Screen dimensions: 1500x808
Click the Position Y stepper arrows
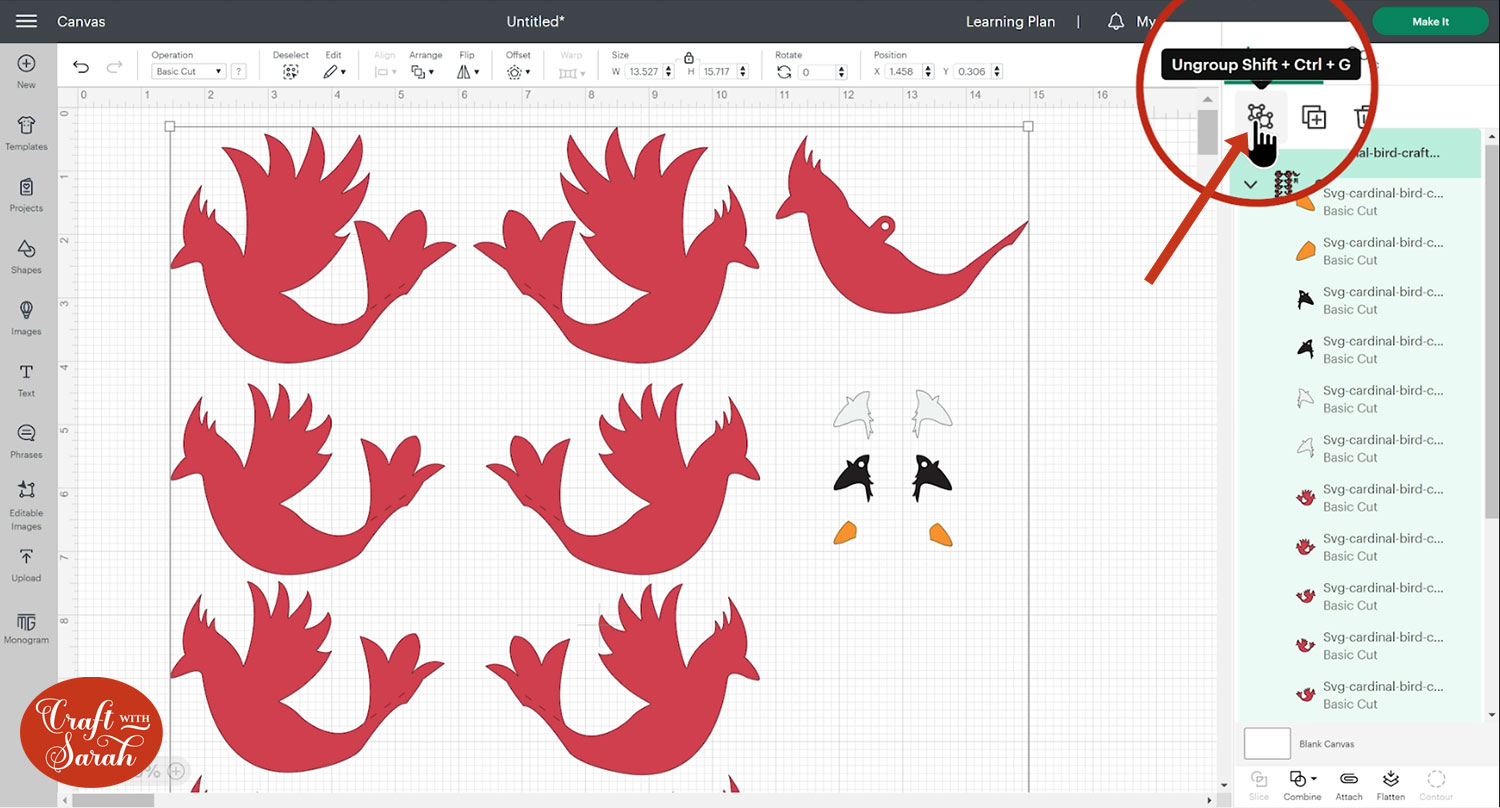point(997,72)
